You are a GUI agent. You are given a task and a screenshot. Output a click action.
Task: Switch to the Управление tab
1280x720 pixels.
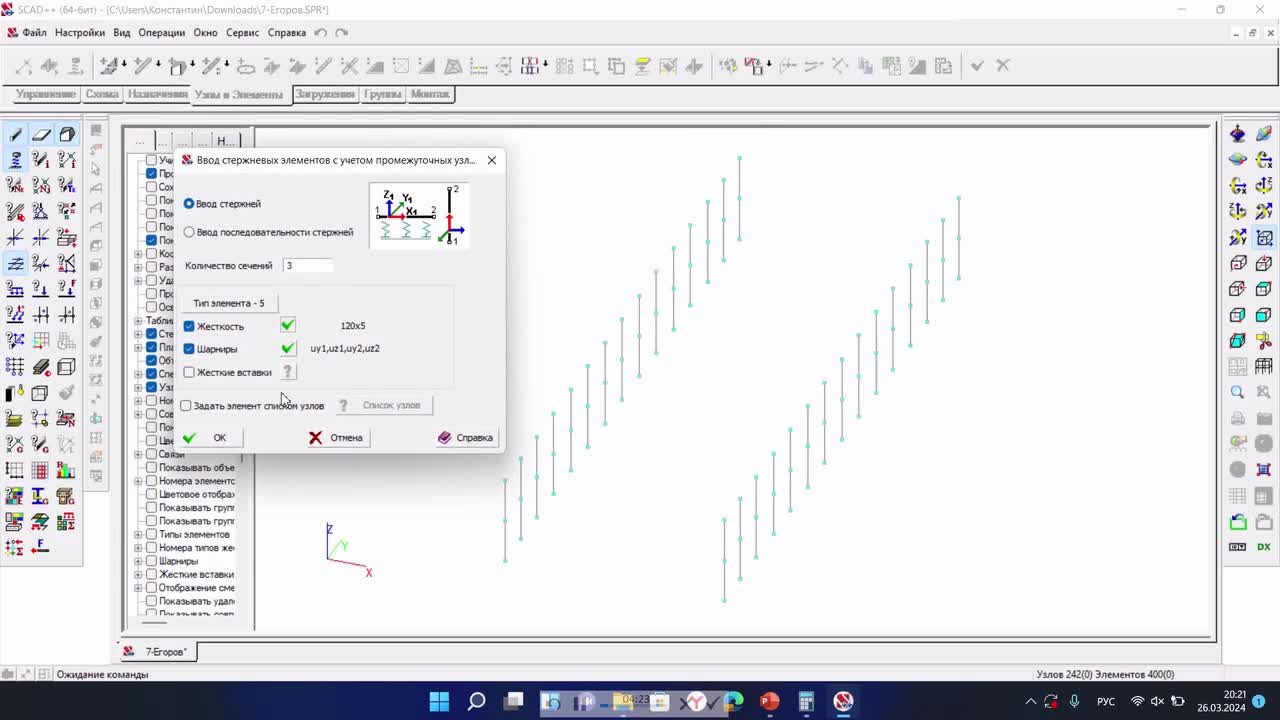point(46,94)
